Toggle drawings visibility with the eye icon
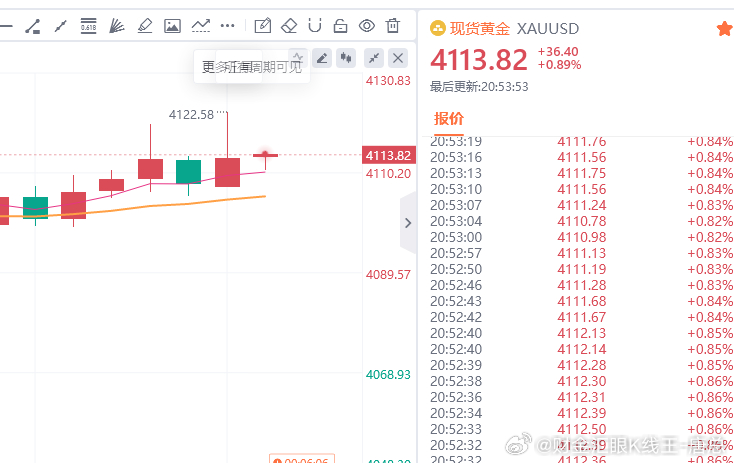Image resolution: width=734 pixels, height=463 pixels. tap(367, 25)
